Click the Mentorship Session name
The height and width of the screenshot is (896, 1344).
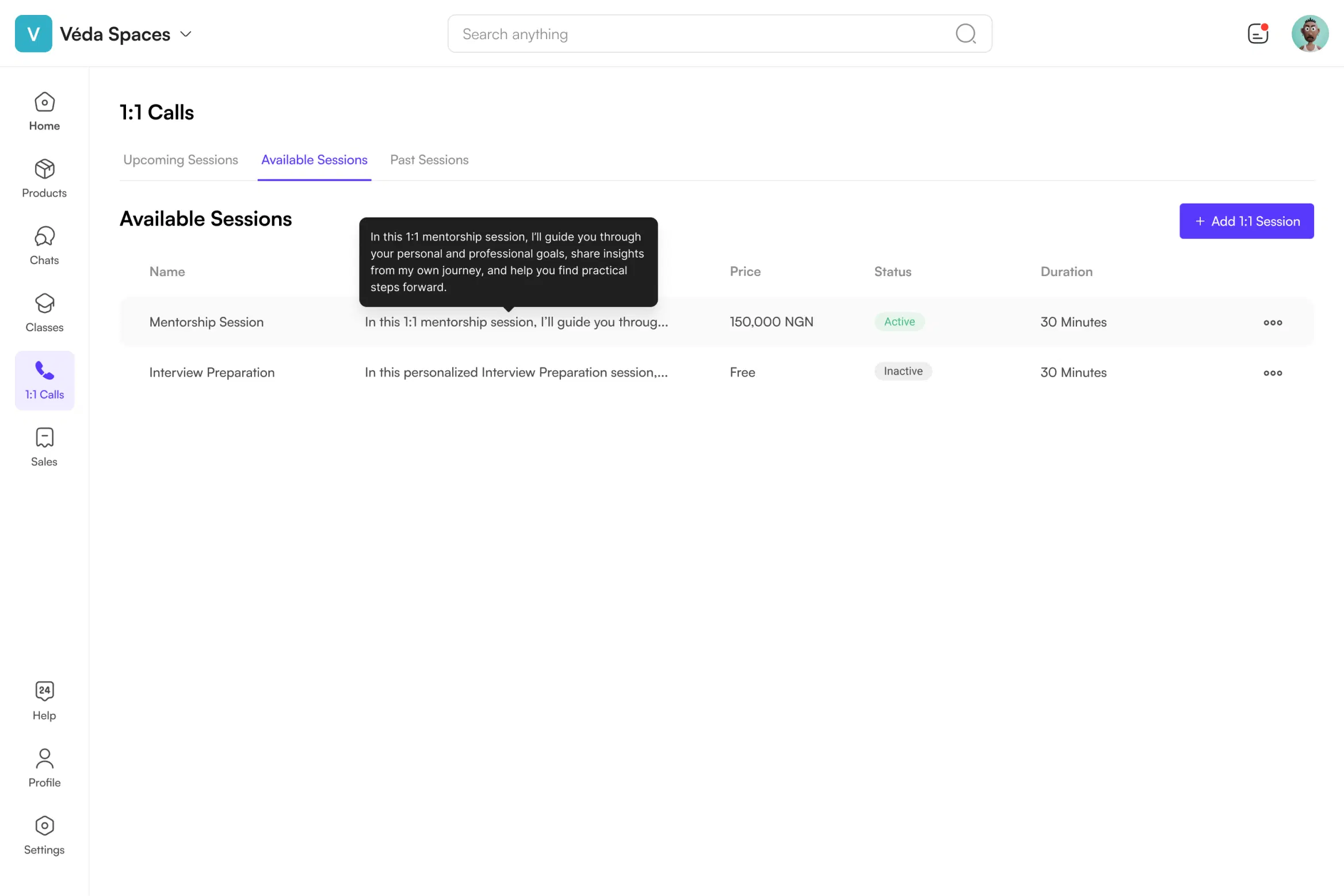pyautogui.click(x=207, y=322)
